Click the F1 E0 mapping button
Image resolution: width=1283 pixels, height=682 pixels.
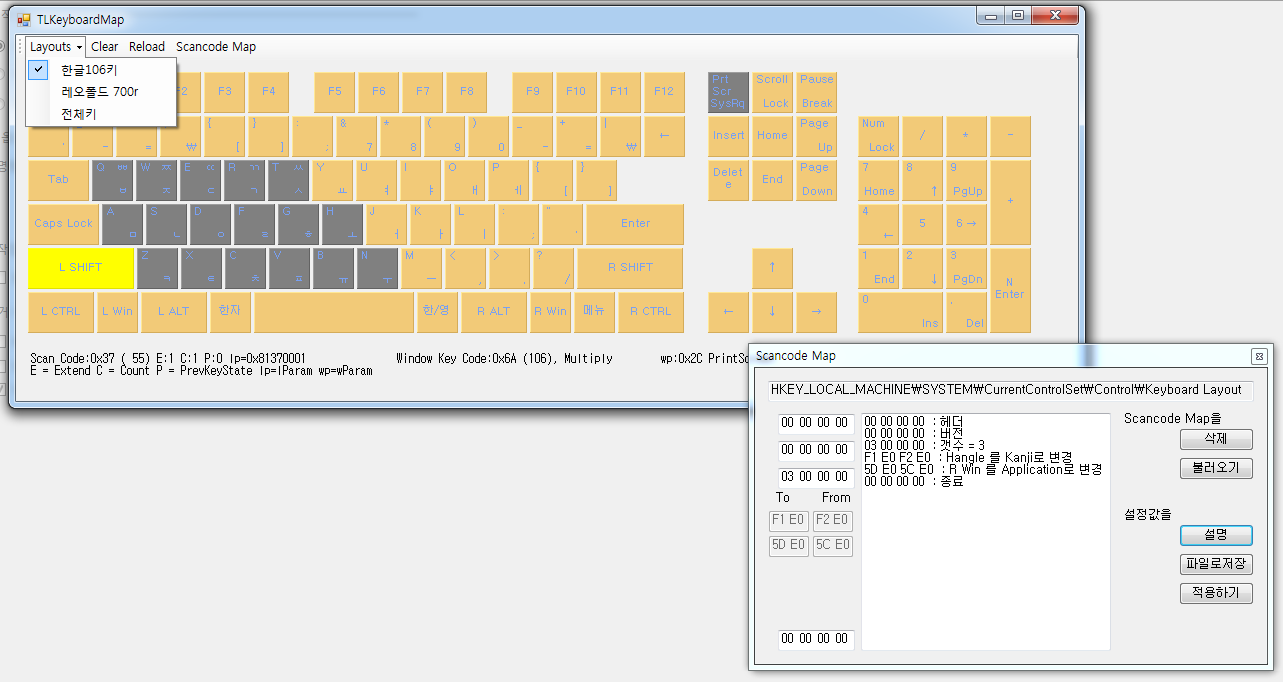(789, 520)
